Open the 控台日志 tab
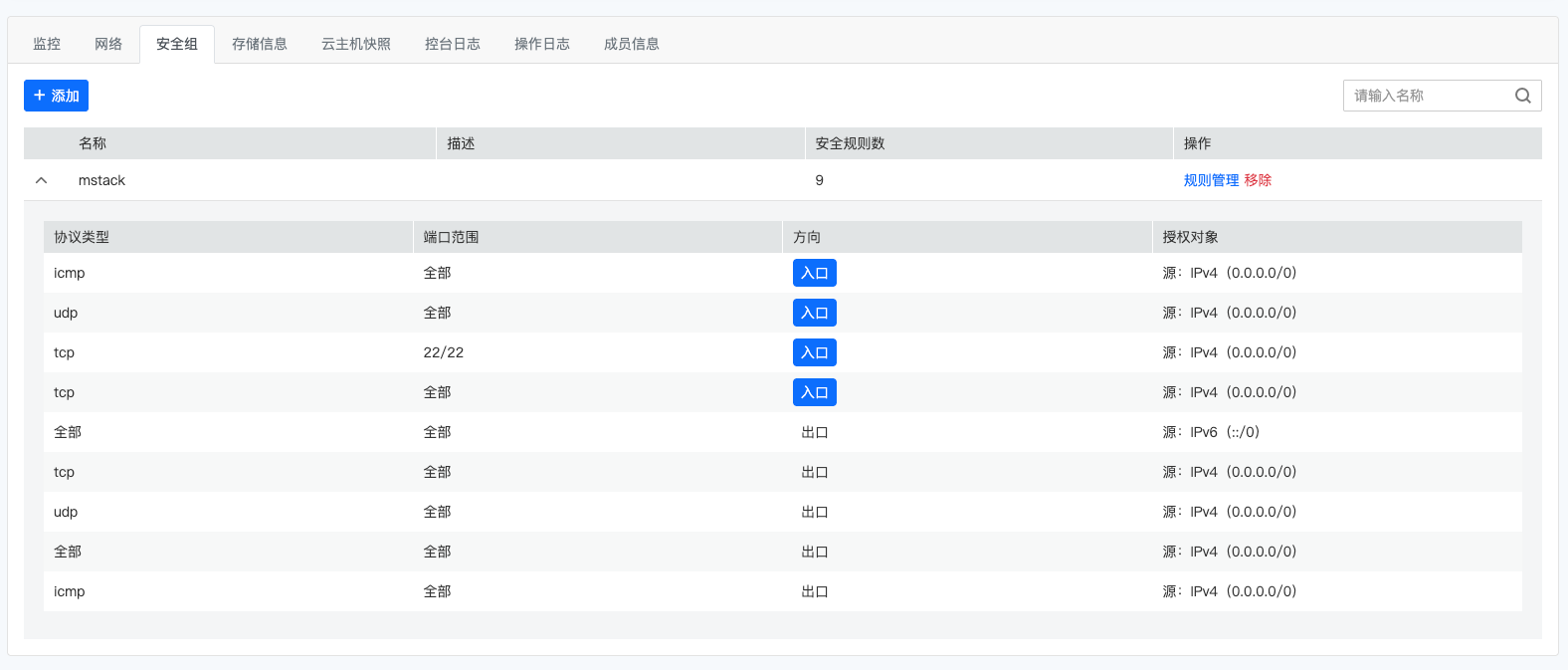The height and width of the screenshot is (670, 1568). click(x=453, y=44)
